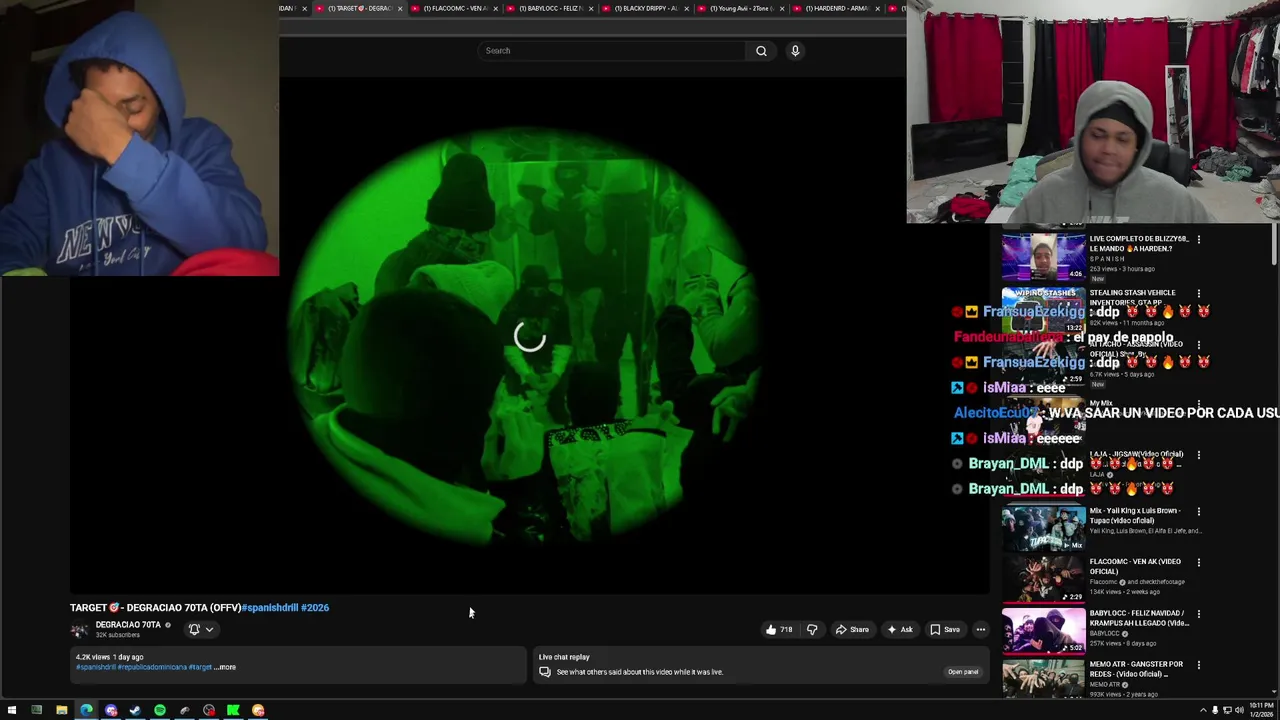The height and width of the screenshot is (720, 1280).
Task: Switch to the HARDENRD tab
Action: pyautogui.click(x=836, y=9)
